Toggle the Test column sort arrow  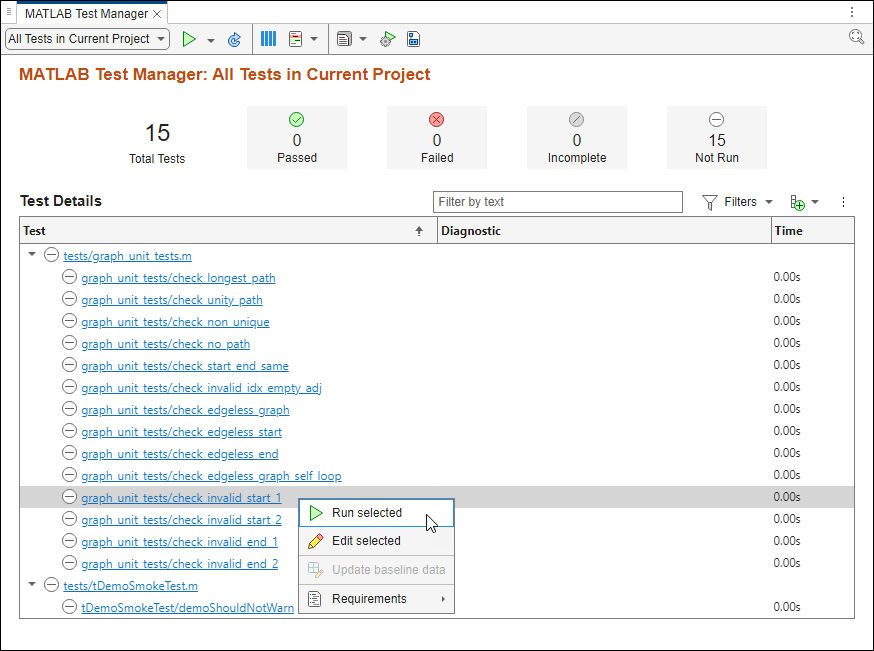click(419, 230)
